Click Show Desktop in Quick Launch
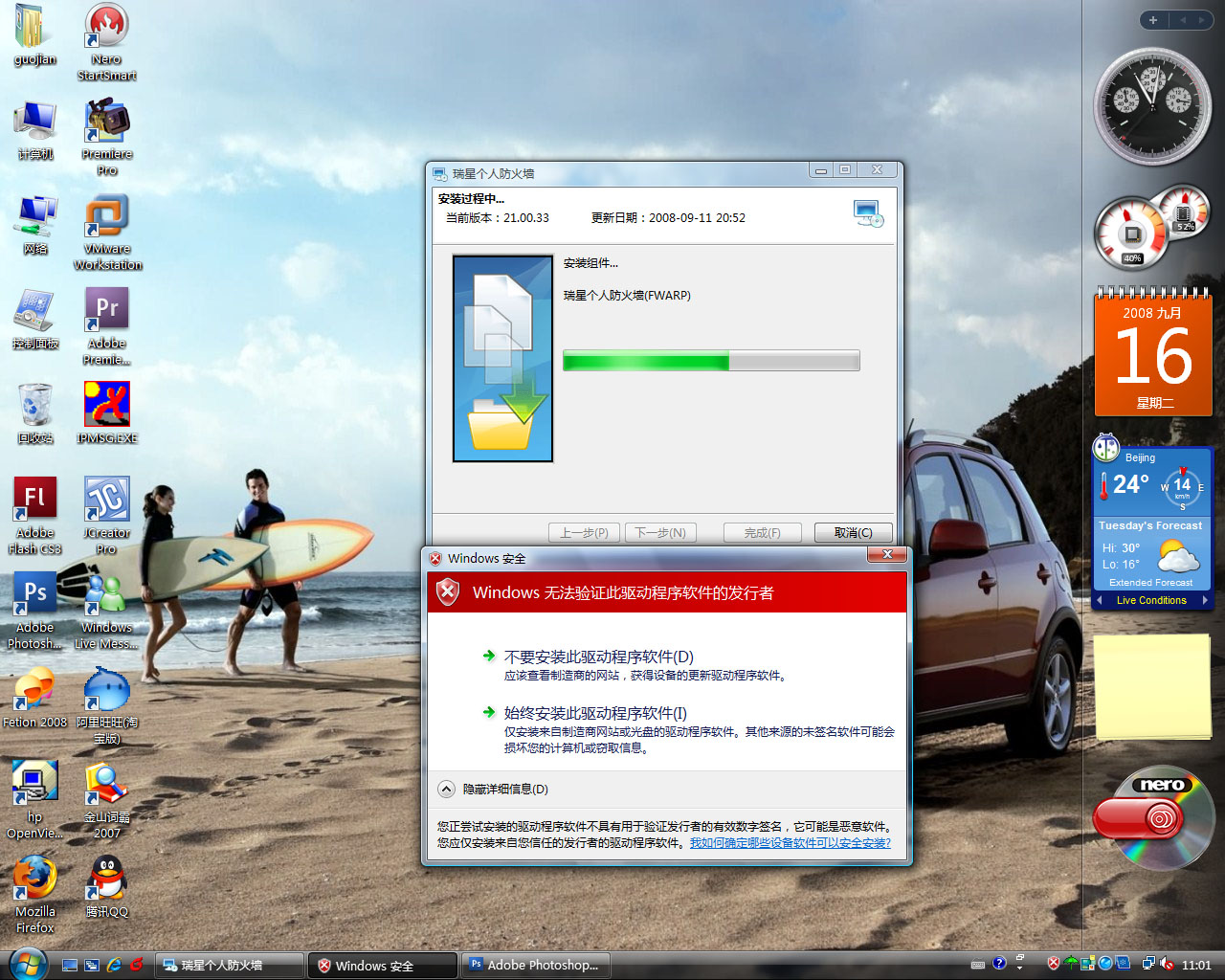The height and width of the screenshot is (980, 1225). [70, 965]
